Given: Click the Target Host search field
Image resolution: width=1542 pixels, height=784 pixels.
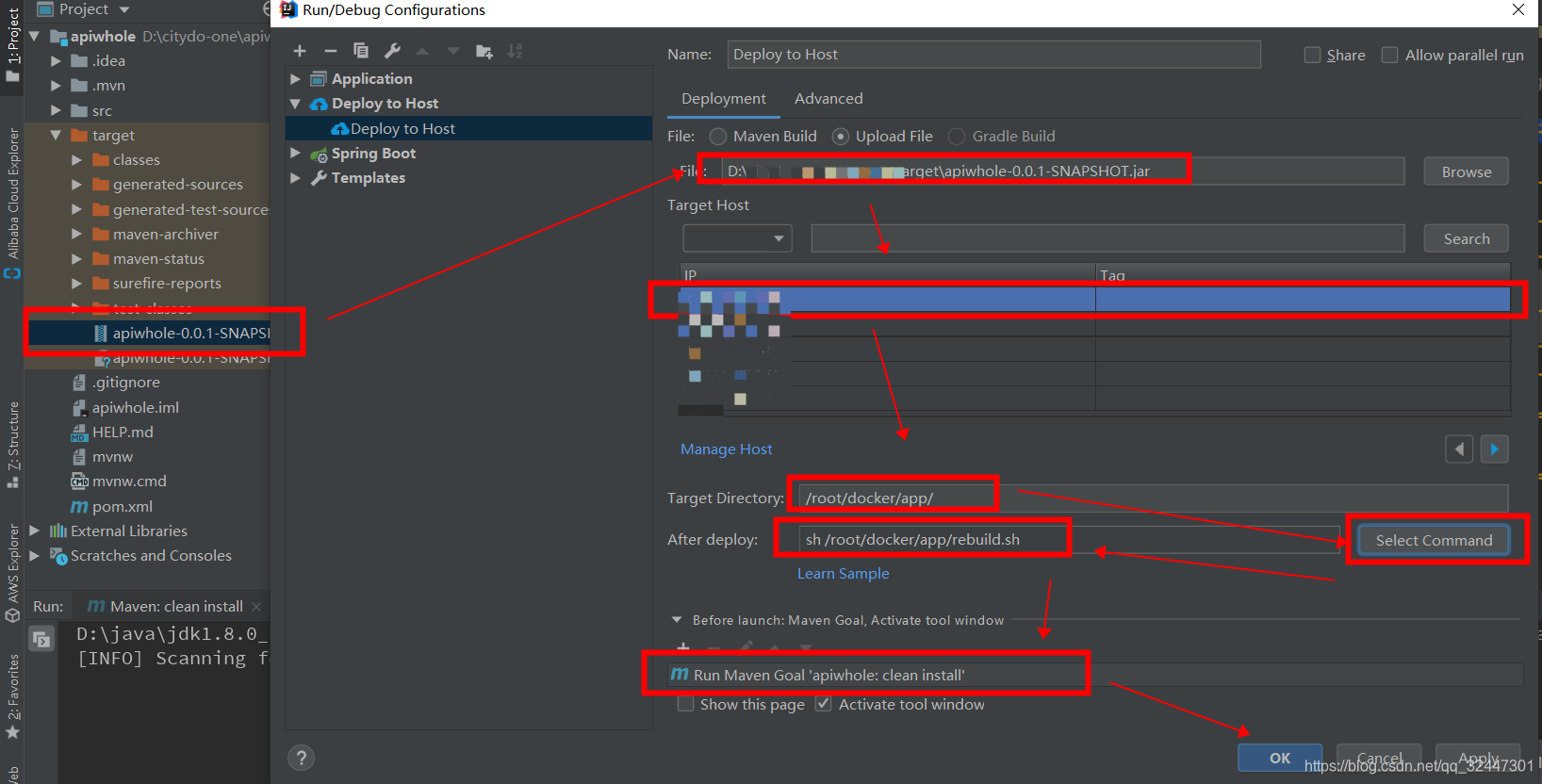Looking at the screenshot, I should pos(1107,238).
